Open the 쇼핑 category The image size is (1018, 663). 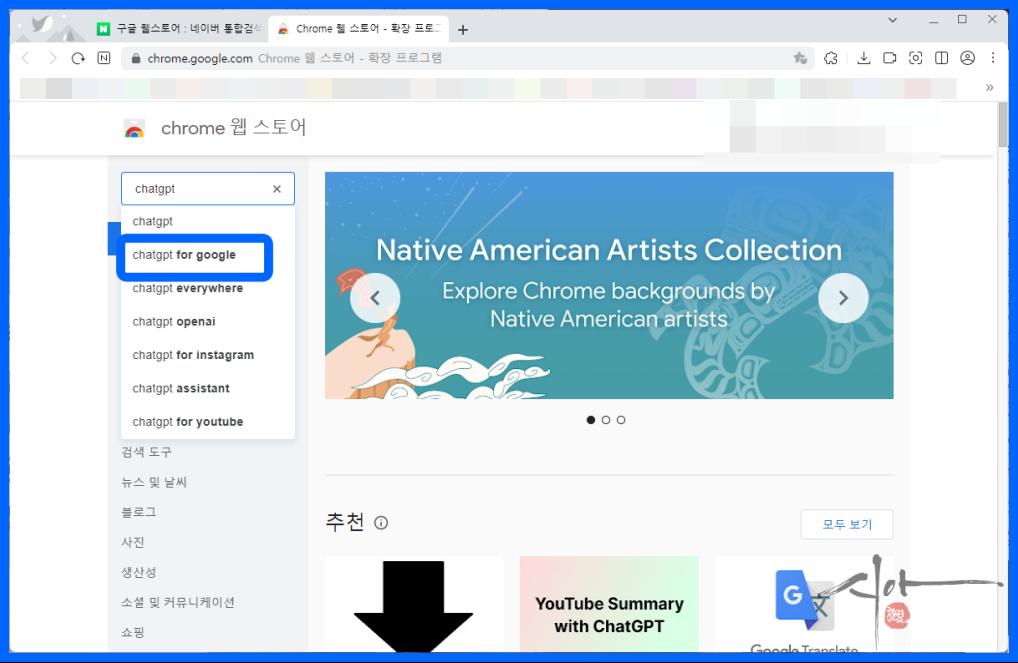133,632
